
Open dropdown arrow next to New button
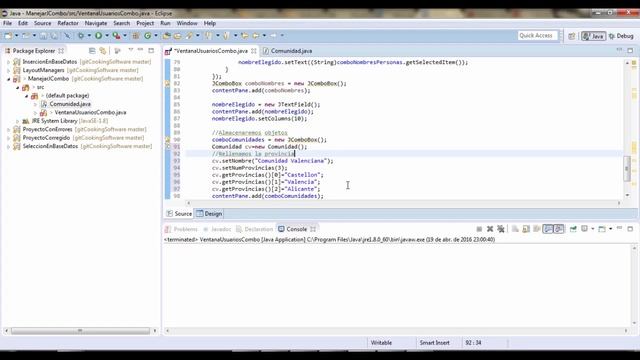17,36
